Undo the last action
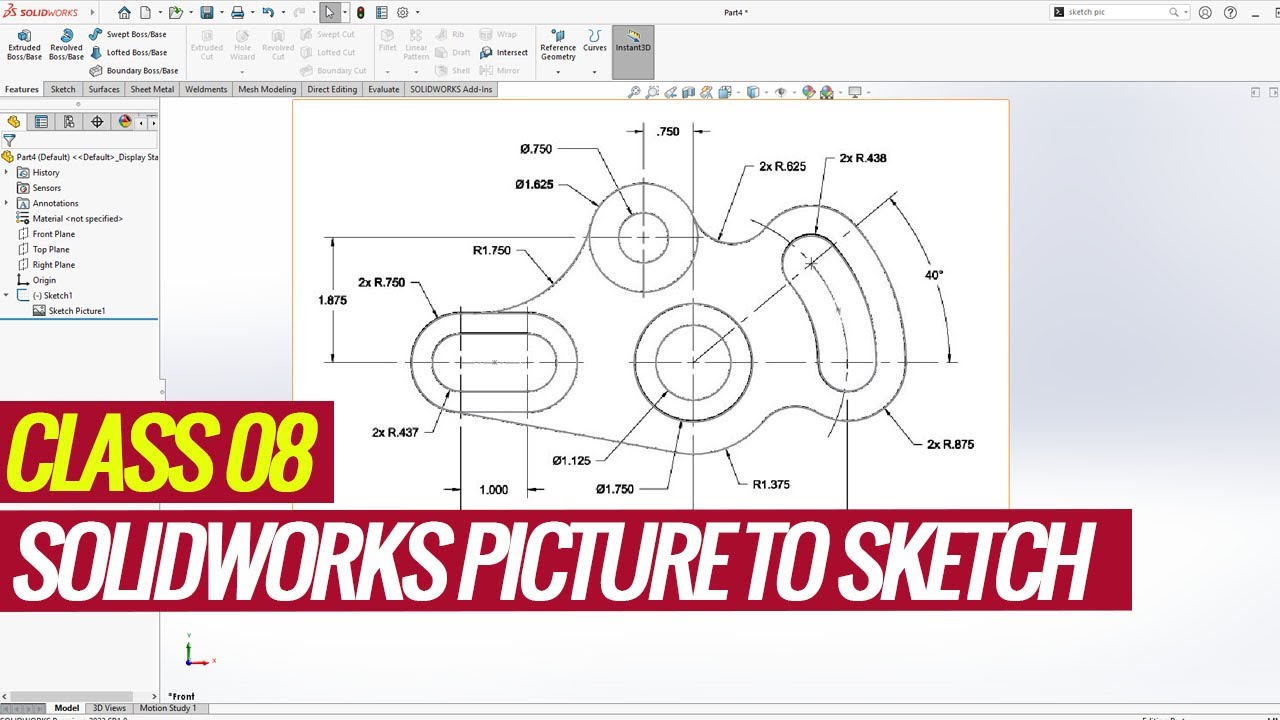 tap(267, 13)
